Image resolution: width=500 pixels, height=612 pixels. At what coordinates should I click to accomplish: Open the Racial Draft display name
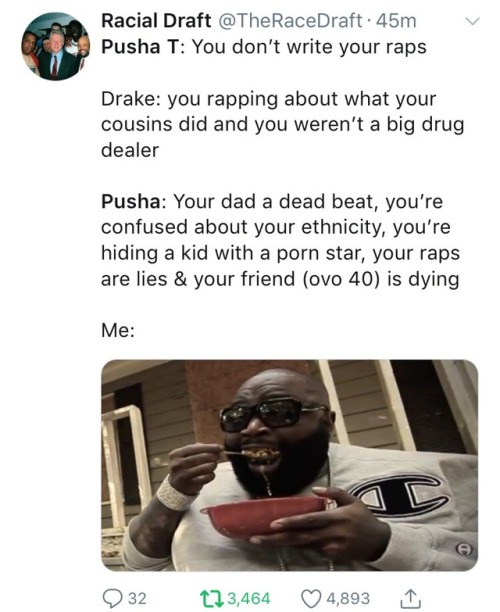[156, 21]
